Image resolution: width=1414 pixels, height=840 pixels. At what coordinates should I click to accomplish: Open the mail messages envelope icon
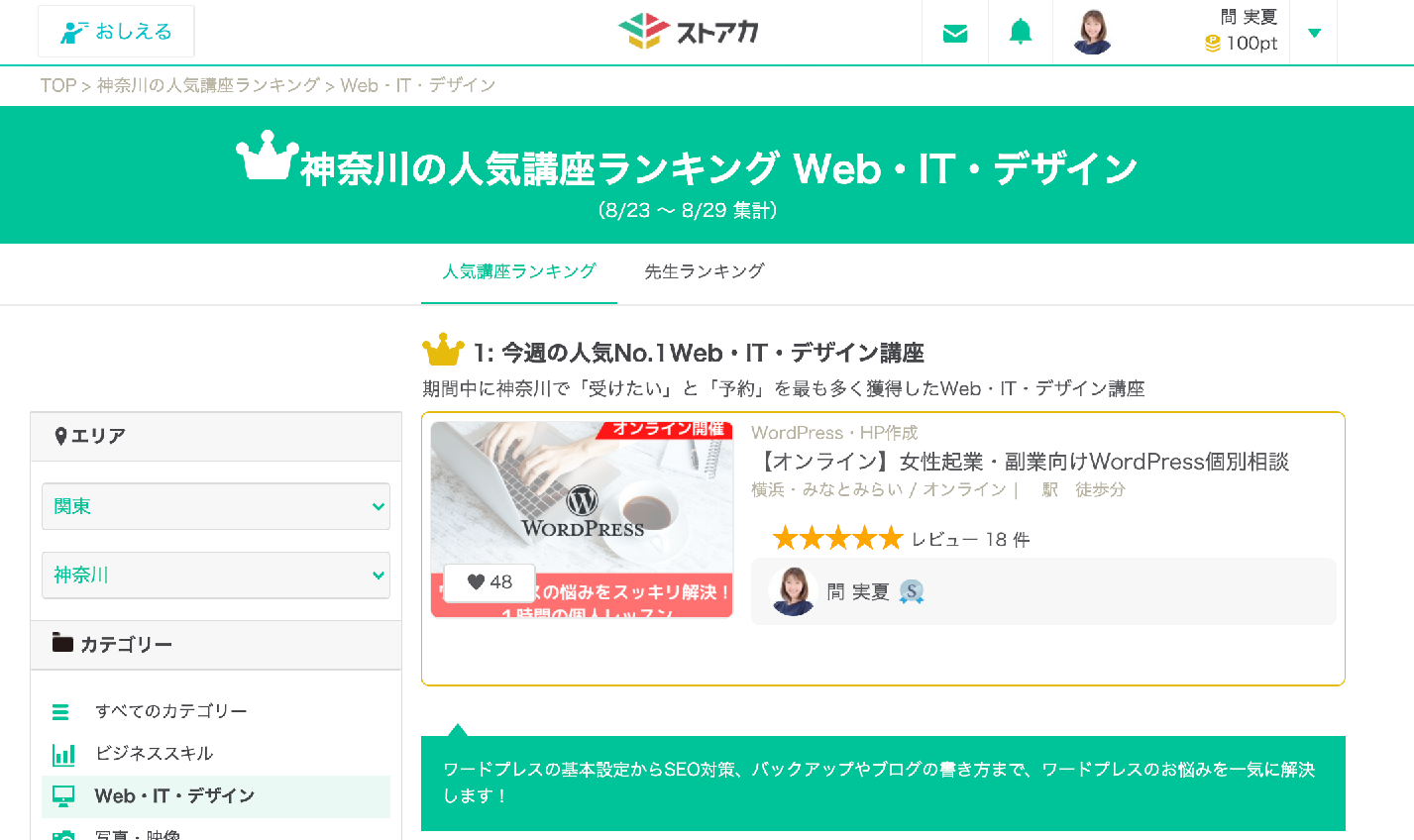(955, 33)
